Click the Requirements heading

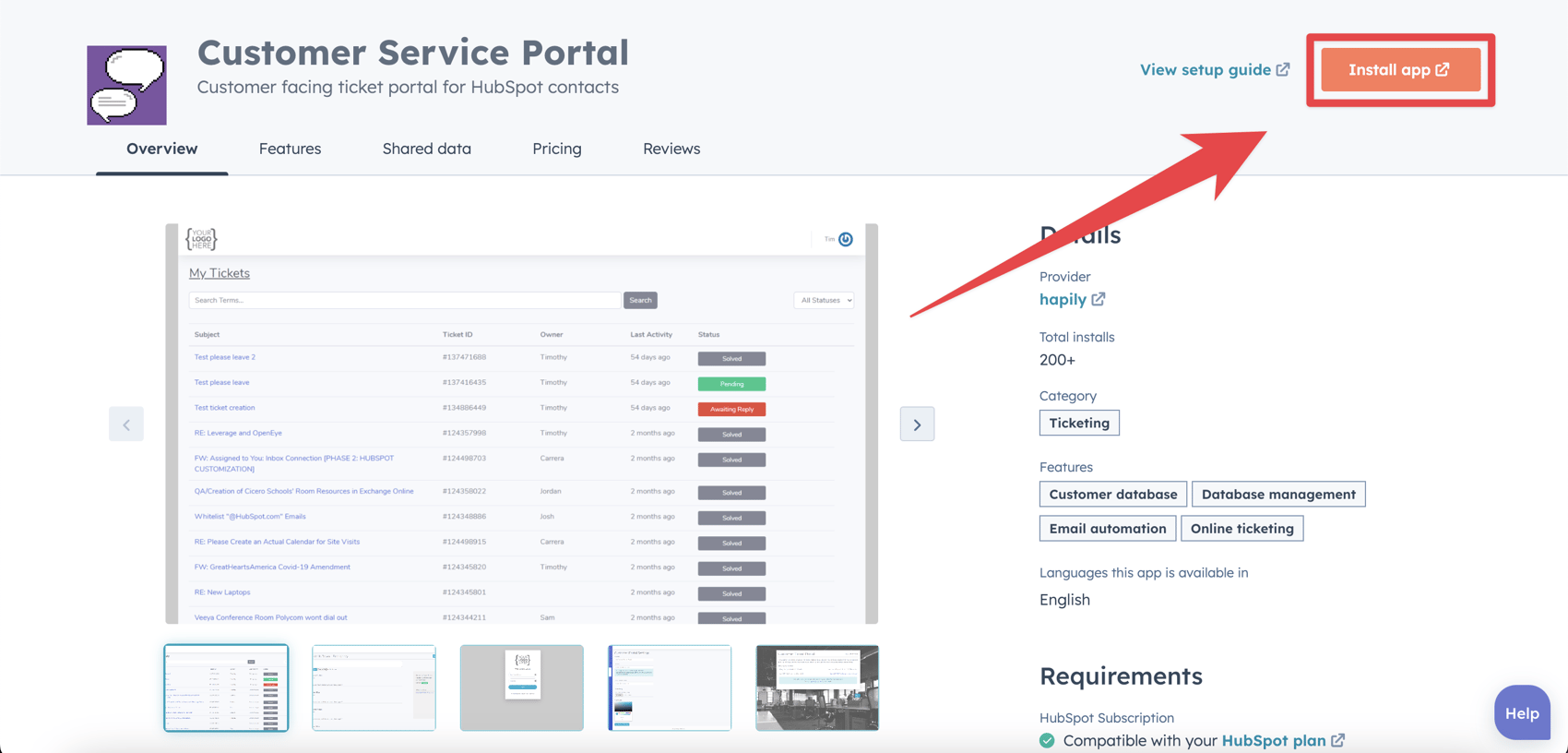tap(1121, 675)
